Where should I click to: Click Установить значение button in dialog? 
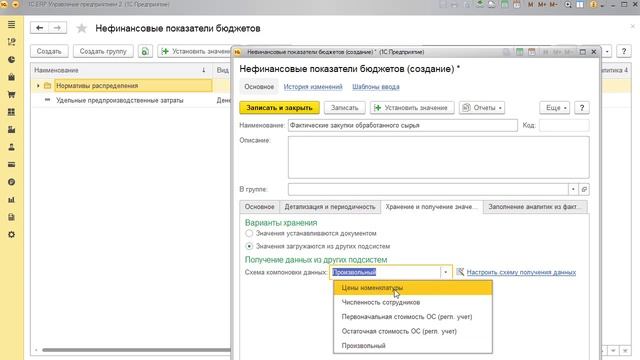411,108
